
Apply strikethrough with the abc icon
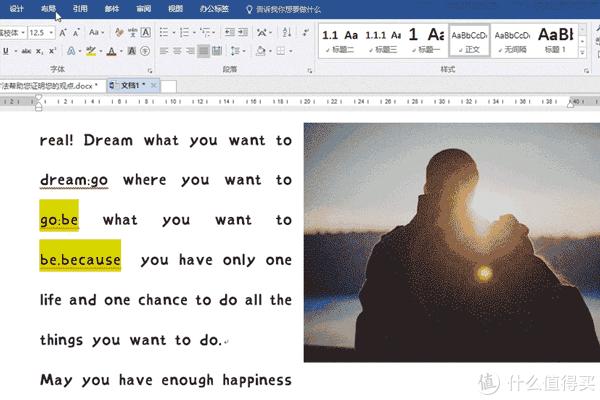pyautogui.click(x=26, y=51)
